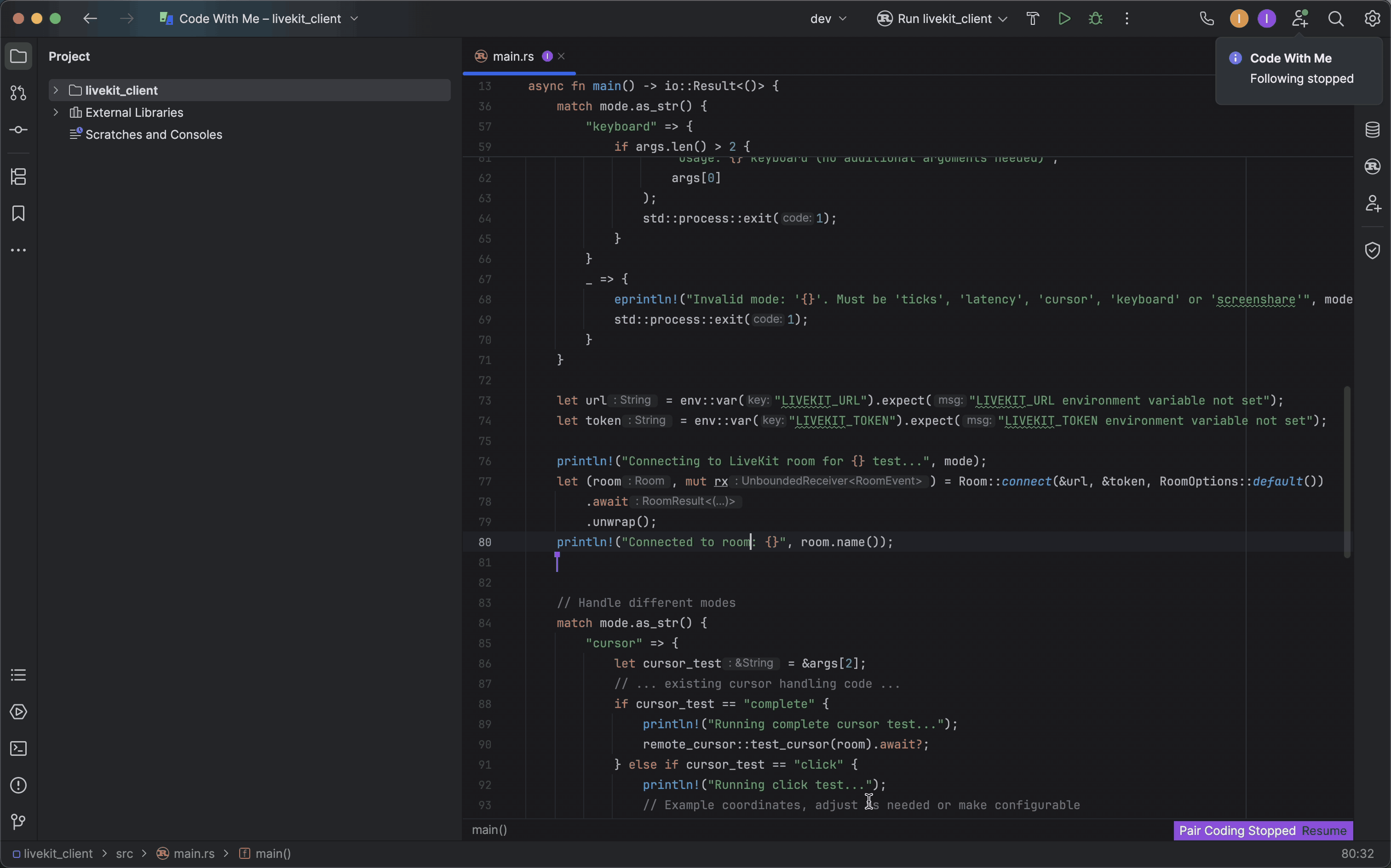Open the Bookmarks tool window
The height and width of the screenshot is (868, 1391).
18,214
